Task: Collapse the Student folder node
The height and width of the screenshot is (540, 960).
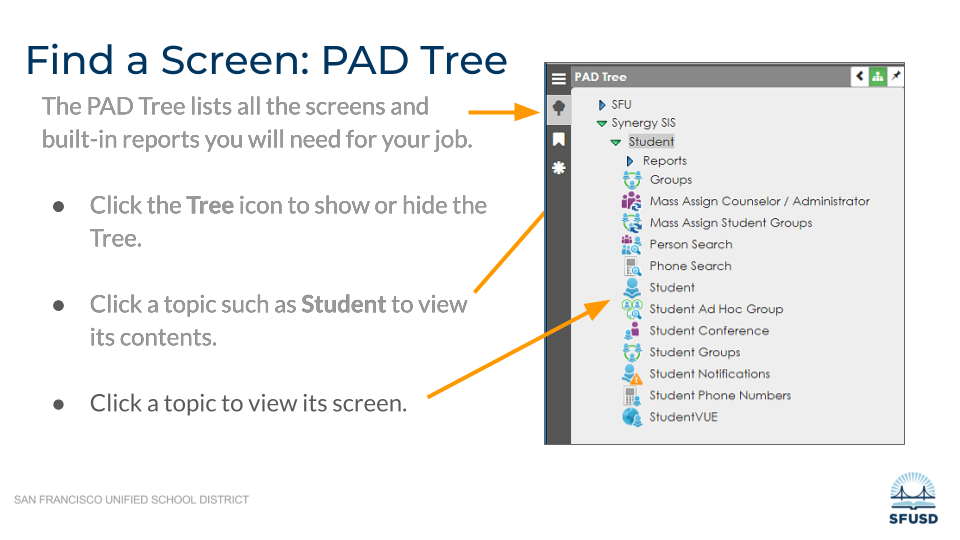Action: (x=616, y=143)
